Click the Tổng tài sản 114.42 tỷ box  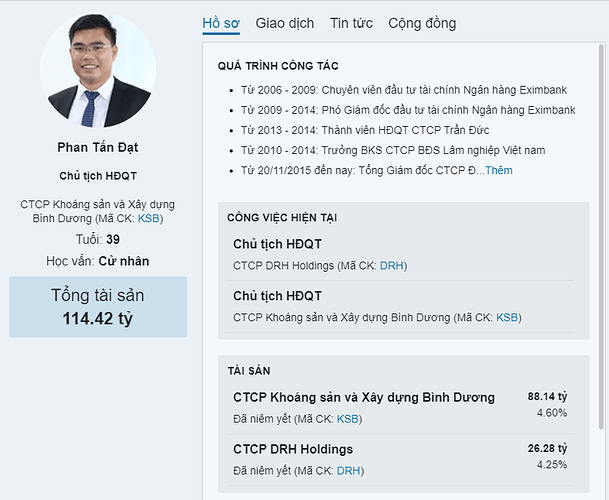point(98,307)
